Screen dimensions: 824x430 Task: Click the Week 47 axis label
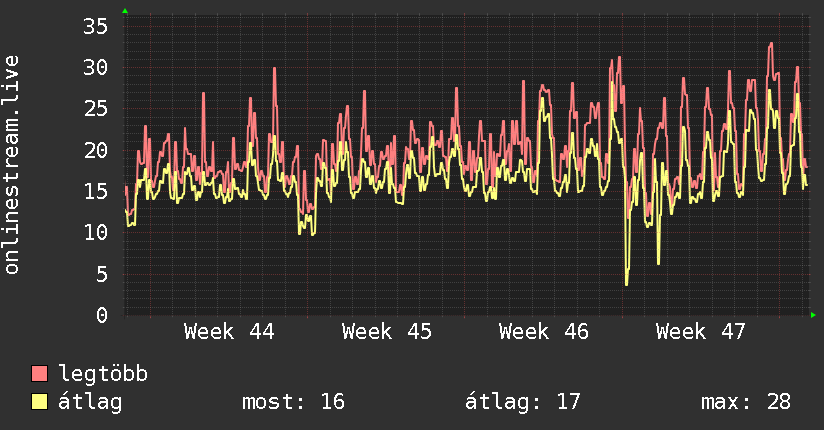click(x=701, y=332)
